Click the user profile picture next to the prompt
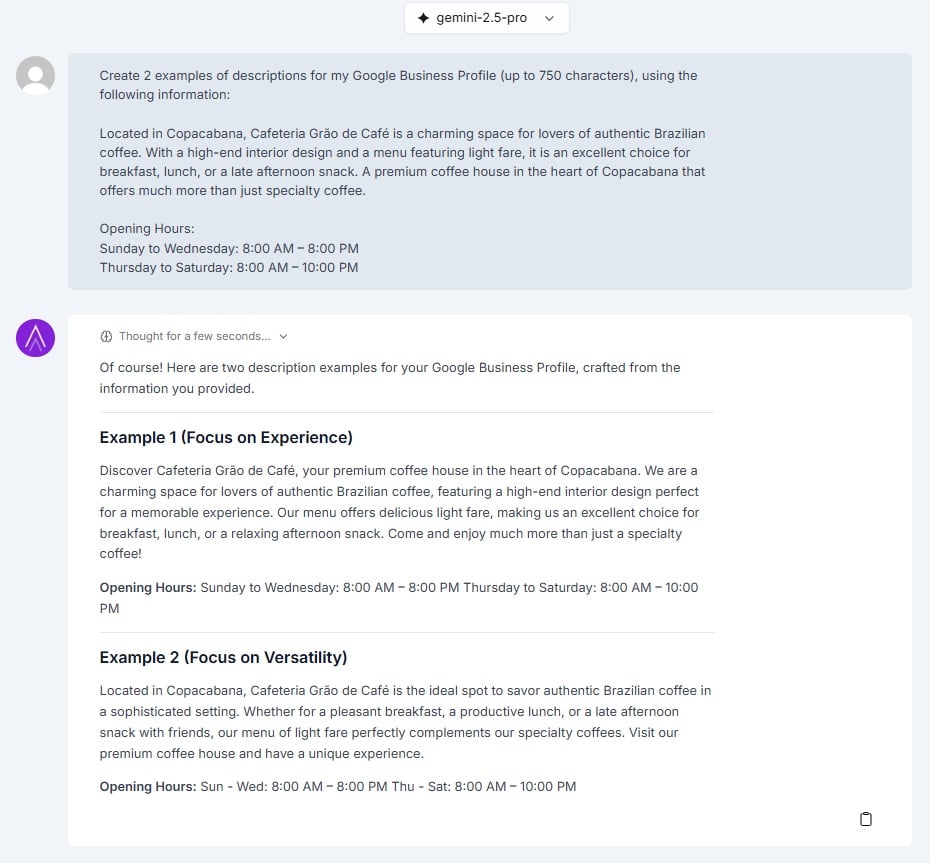The height and width of the screenshot is (863, 930). pyautogui.click(x=35, y=75)
